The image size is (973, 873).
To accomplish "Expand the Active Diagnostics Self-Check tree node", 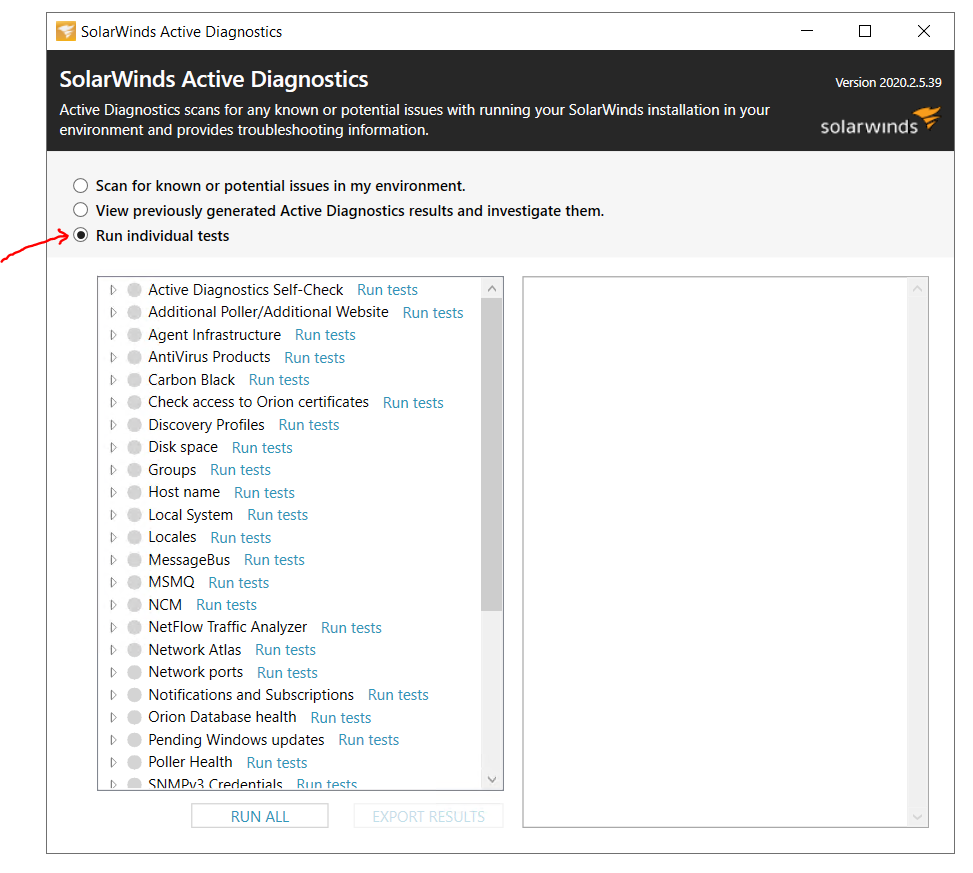I will pyautogui.click(x=113, y=290).
